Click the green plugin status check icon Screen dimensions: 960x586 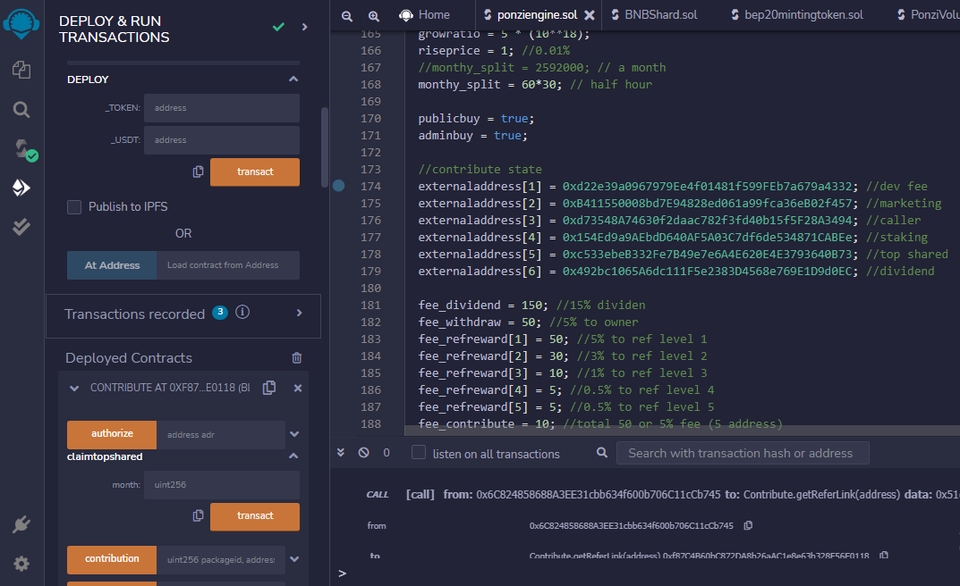coord(279,27)
